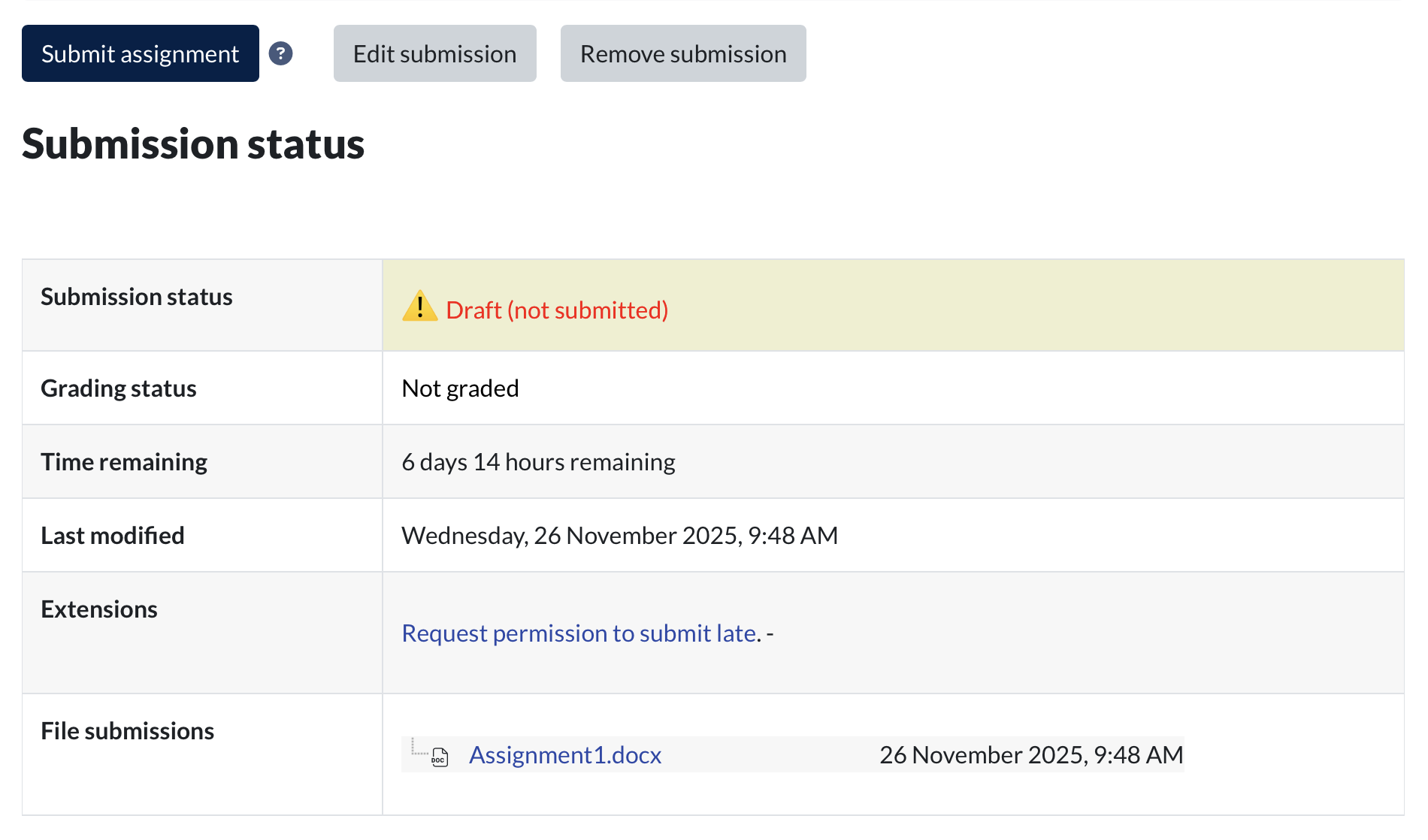Select the Remove submission button
1428x840 pixels.
682,53
